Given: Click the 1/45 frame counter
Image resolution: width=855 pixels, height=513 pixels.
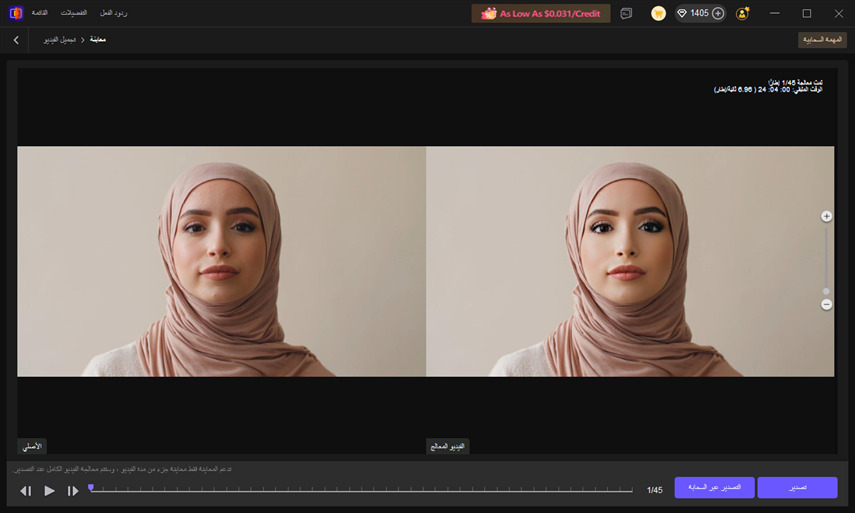Looking at the screenshot, I should click(654, 490).
